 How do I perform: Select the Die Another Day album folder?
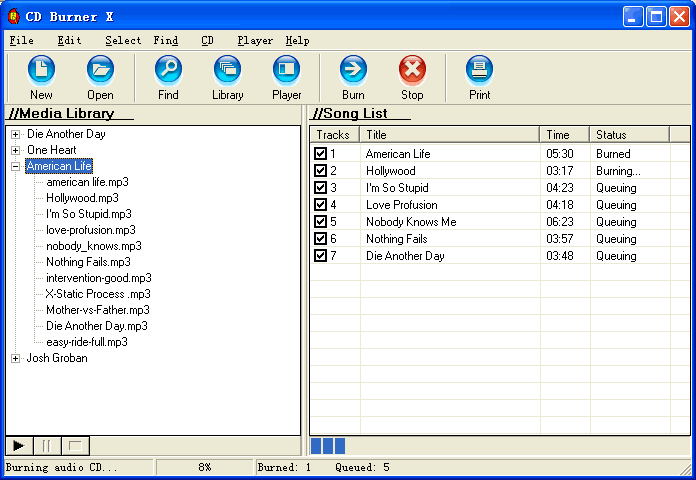point(66,134)
